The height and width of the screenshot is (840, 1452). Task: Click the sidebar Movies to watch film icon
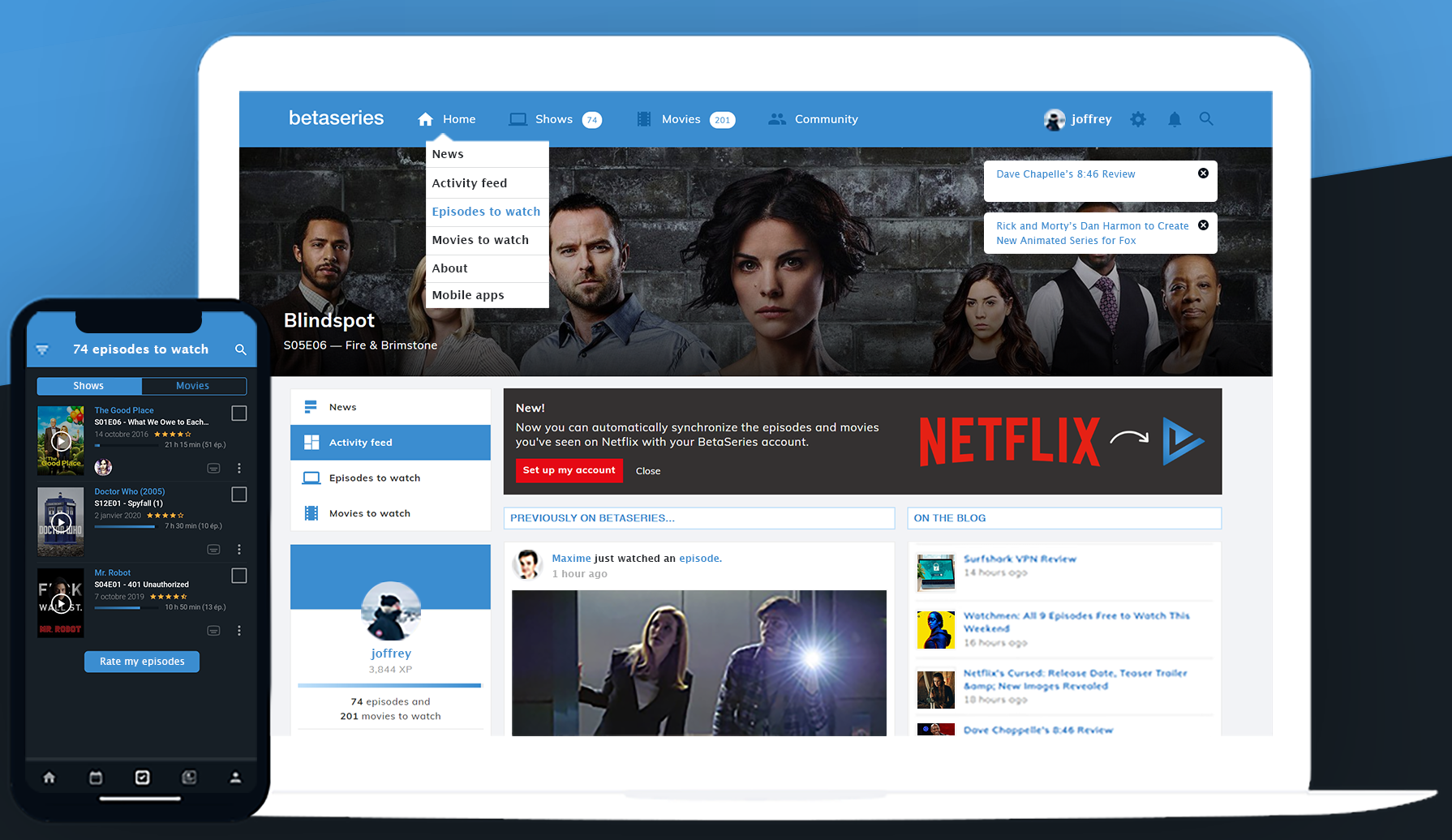click(x=311, y=513)
